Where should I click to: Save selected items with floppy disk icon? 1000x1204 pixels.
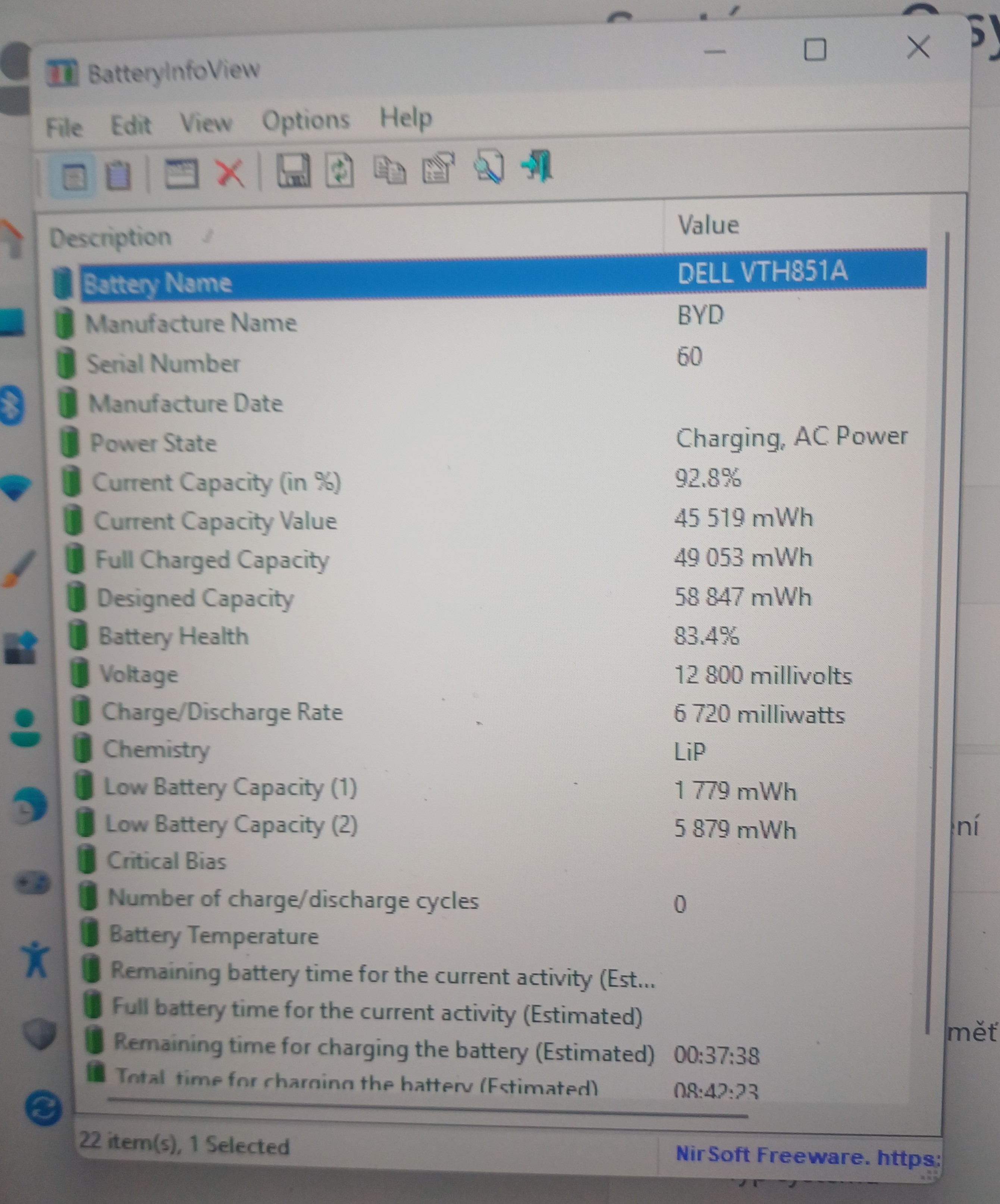[x=293, y=170]
